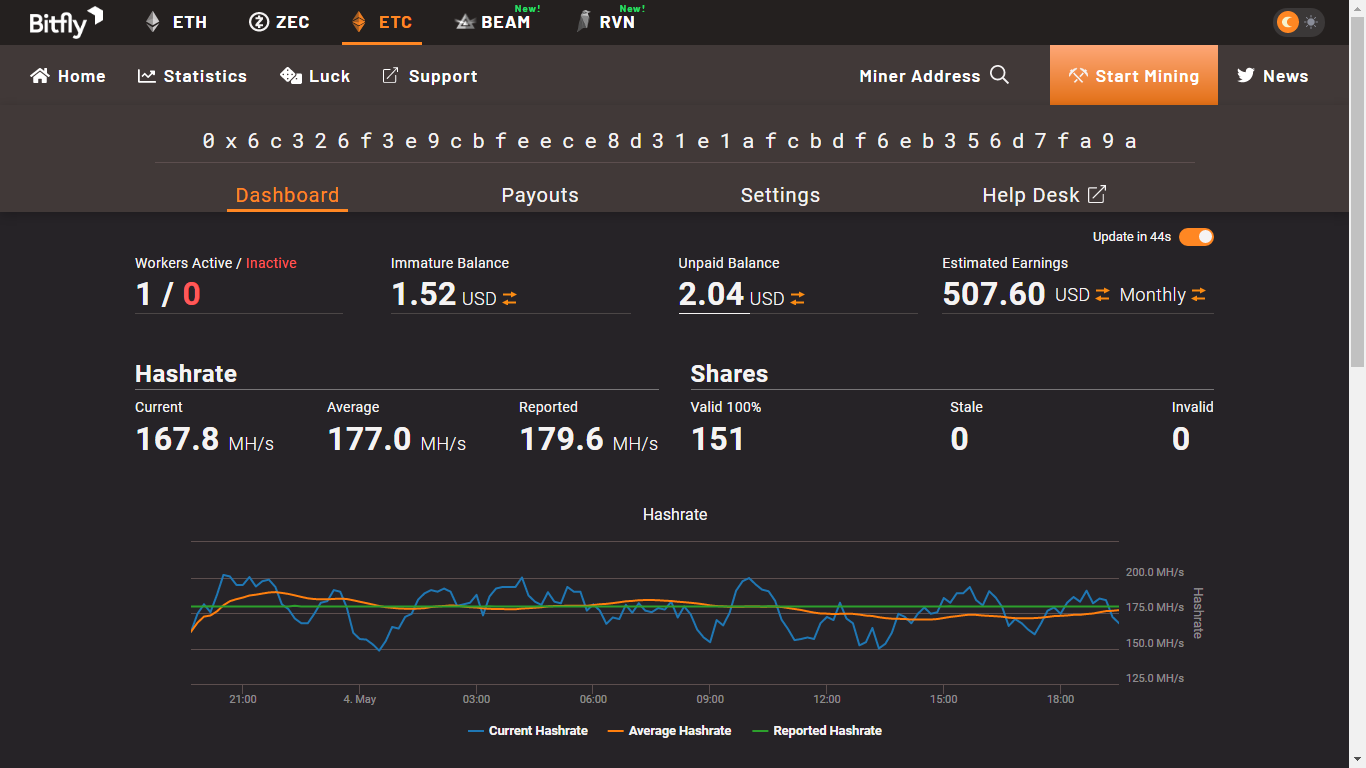Click the Hashrate chart title
Screen dimensions: 1366x768
pyautogui.click(x=675, y=514)
